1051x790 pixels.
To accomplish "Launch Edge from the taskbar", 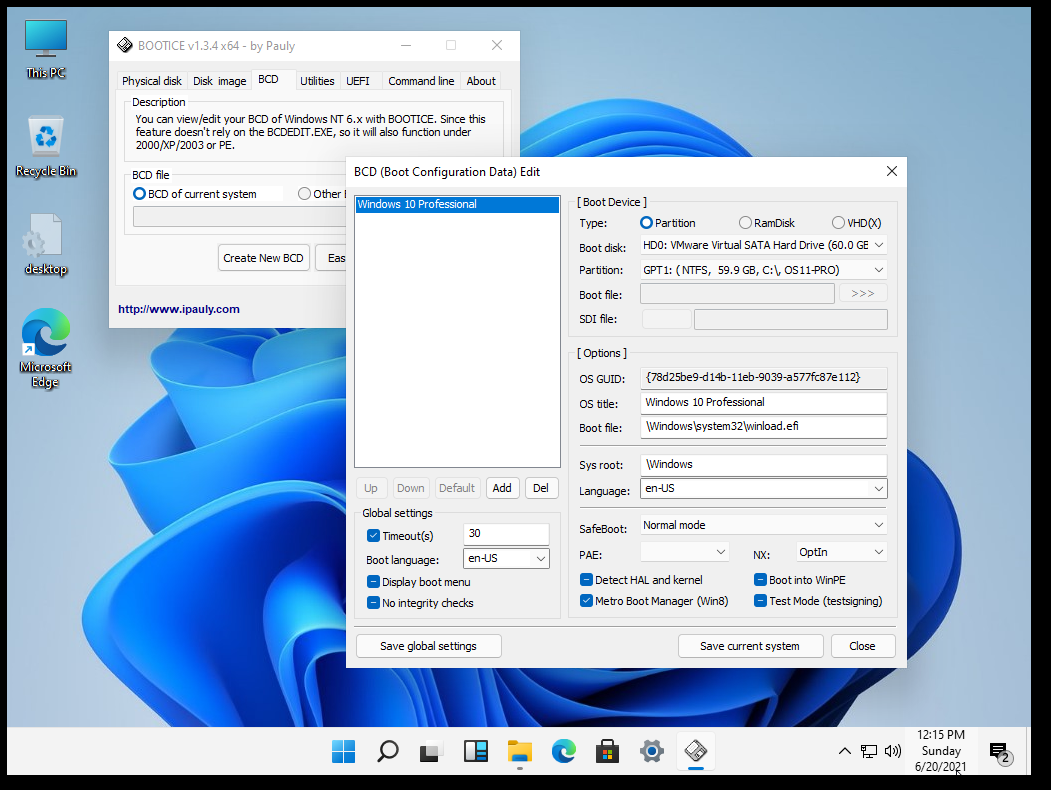I will tap(564, 751).
